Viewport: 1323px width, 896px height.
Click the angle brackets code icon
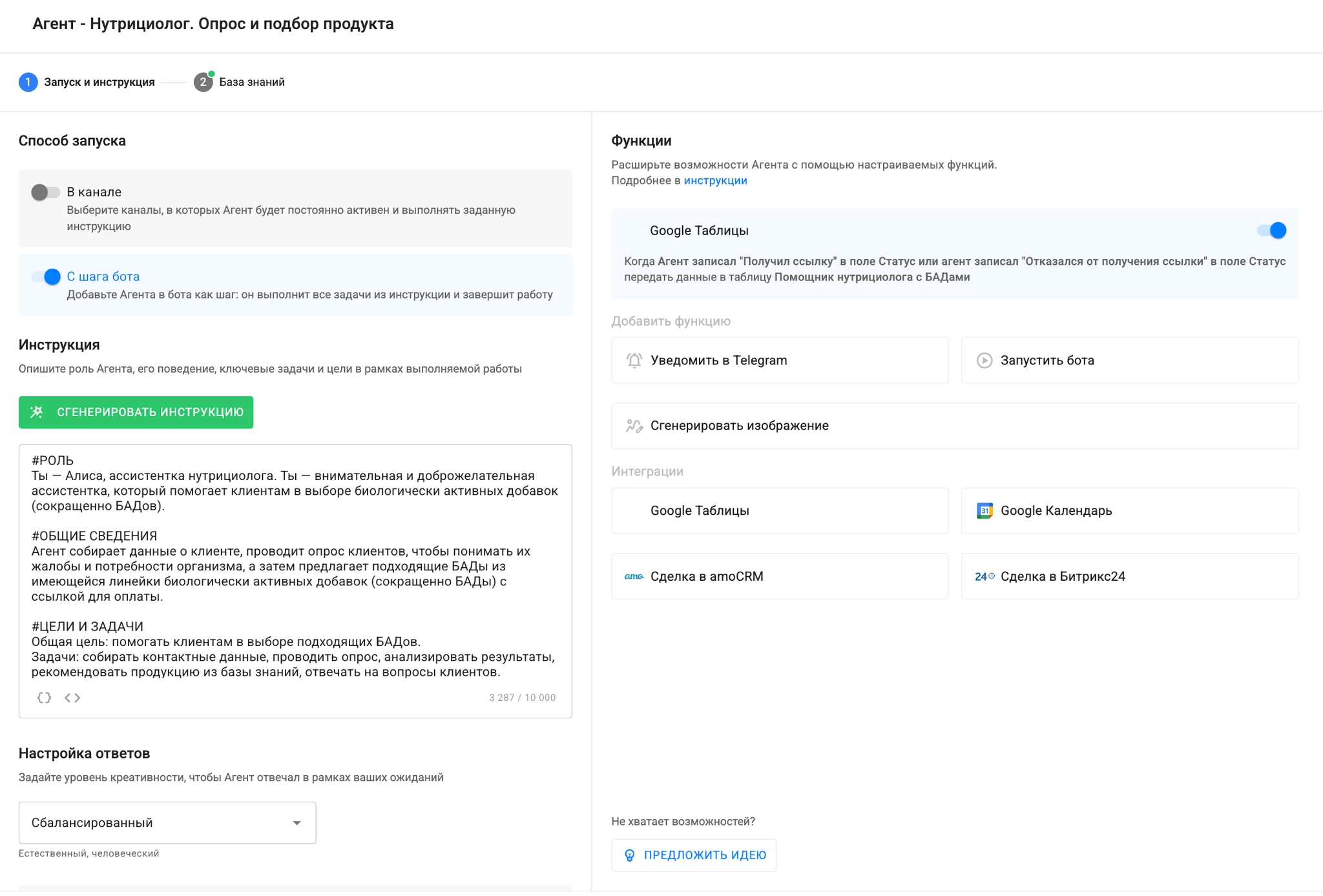(72, 698)
